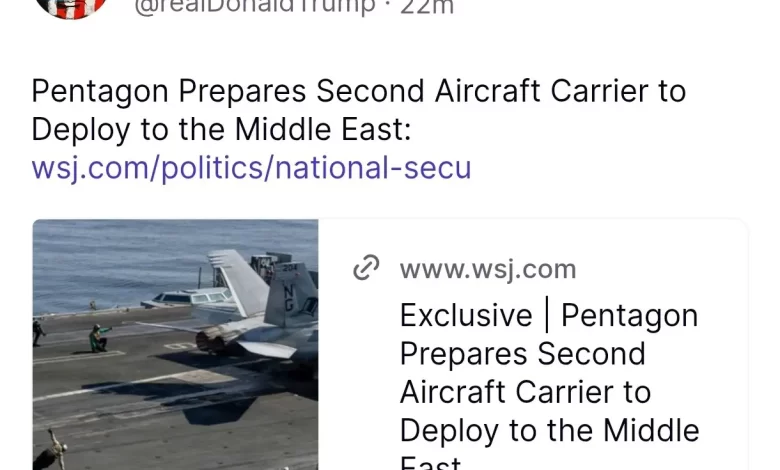Screen dimensions: 780x470
Task: Select the 'Deploy to the Middle East:' line
Action: 221,129
